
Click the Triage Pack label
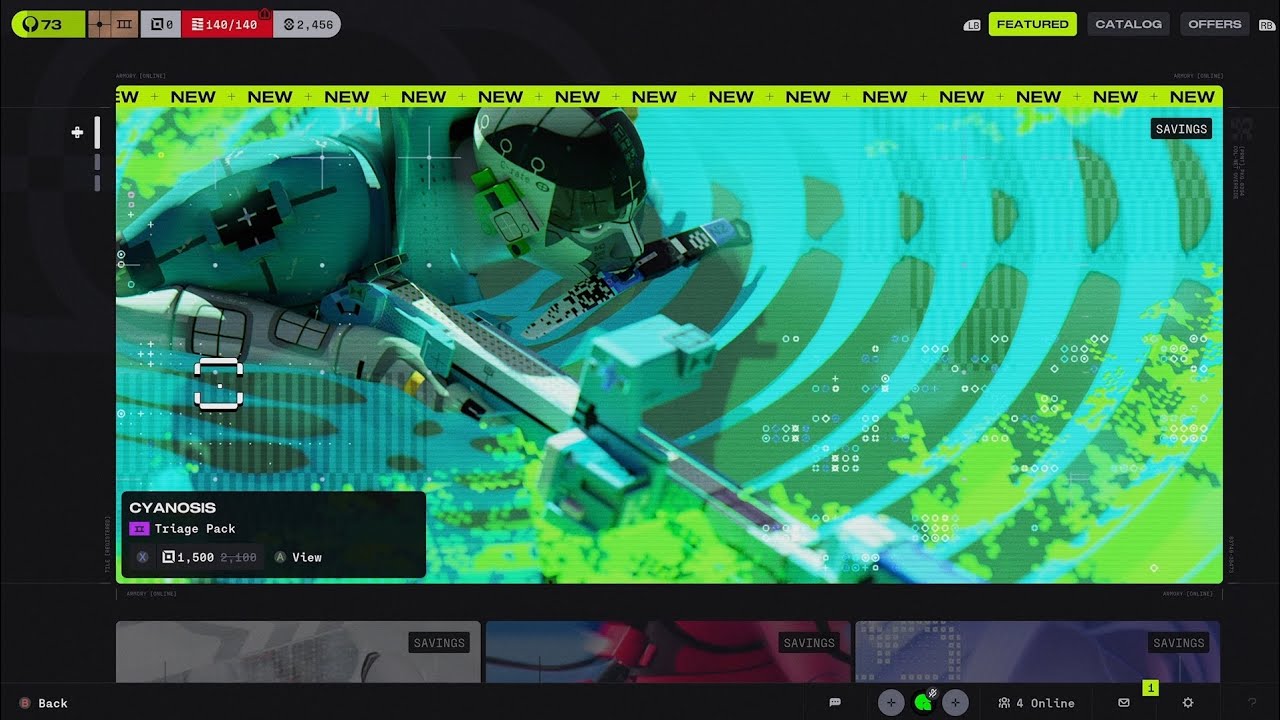pos(195,529)
